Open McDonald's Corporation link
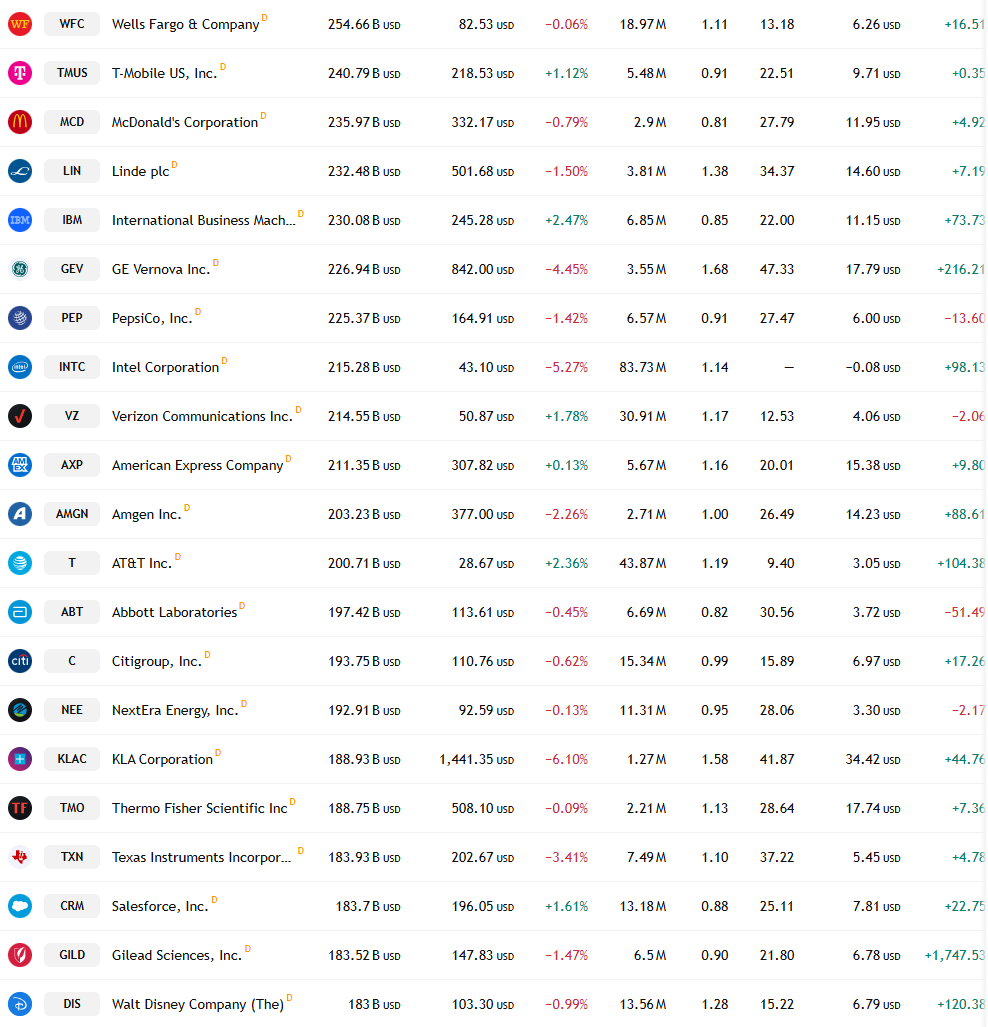This screenshot has height=1027, width=988. pyautogui.click(x=185, y=122)
